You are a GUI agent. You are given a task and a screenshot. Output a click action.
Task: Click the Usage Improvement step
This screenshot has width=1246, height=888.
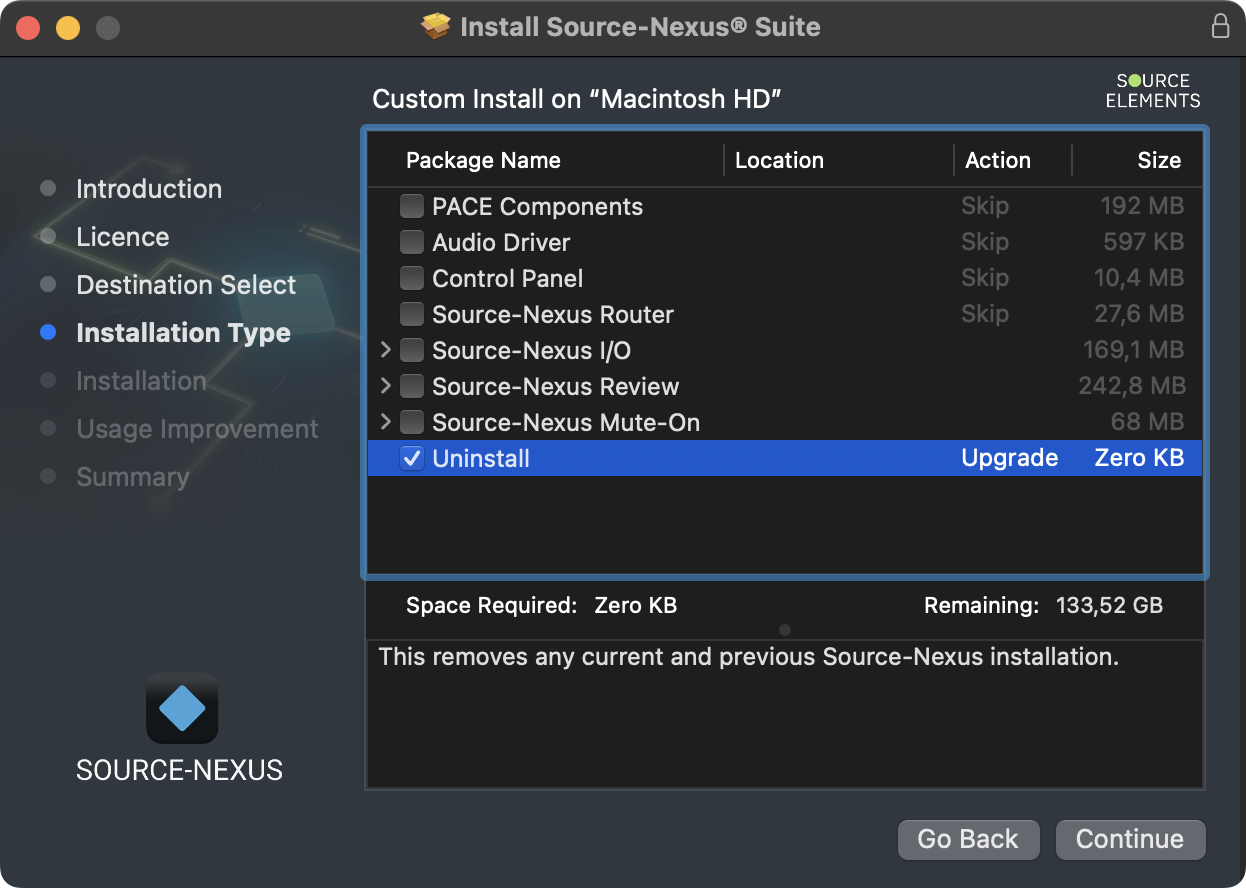click(197, 429)
